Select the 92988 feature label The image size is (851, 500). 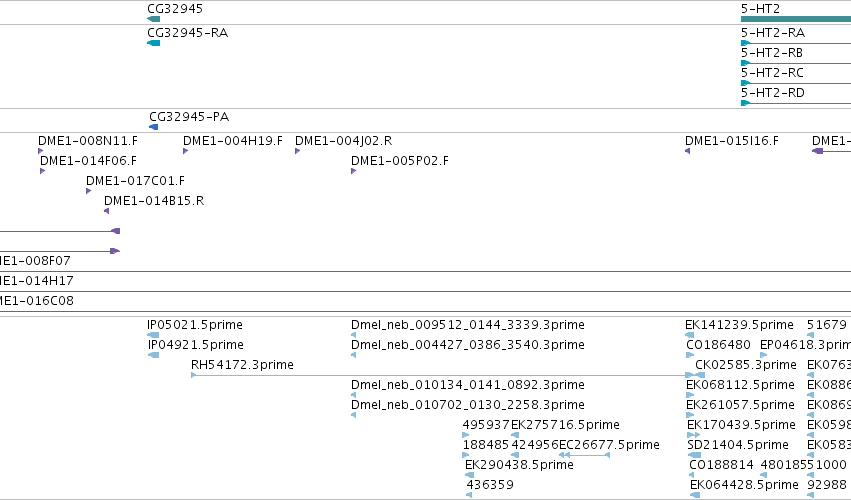pyautogui.click(x=827, y=484)
